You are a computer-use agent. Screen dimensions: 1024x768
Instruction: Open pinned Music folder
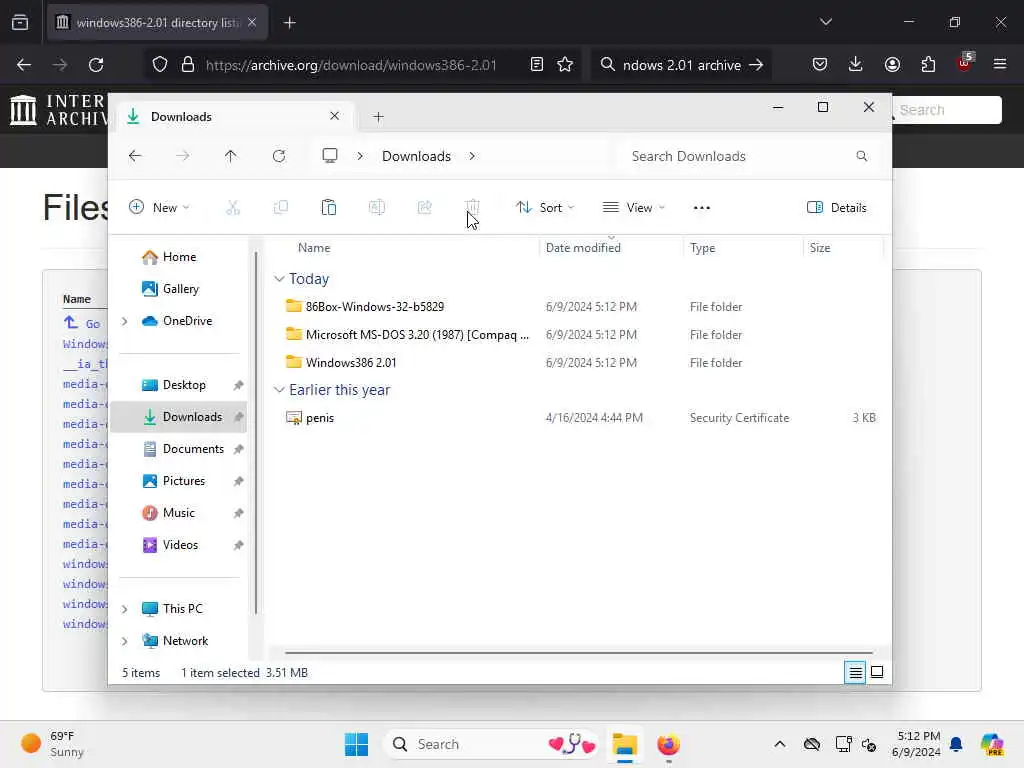179,513
